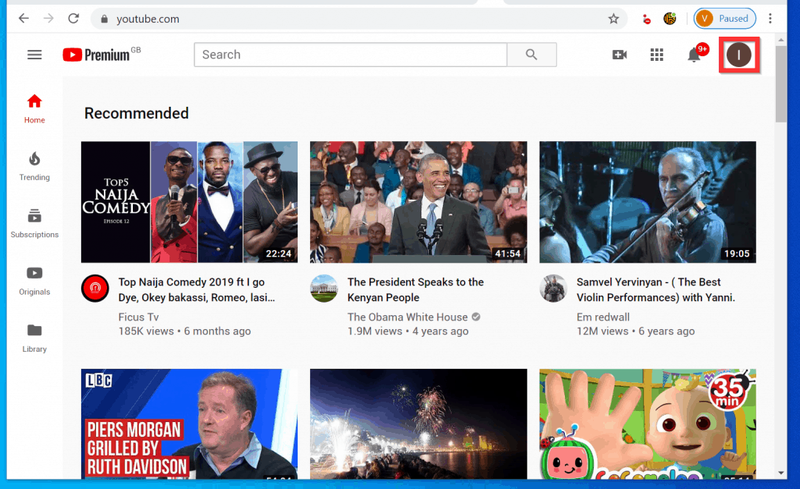This screenshot has width=800, height=489.
Task: Open the YouTube apps grid
Action: click(657, 55)
